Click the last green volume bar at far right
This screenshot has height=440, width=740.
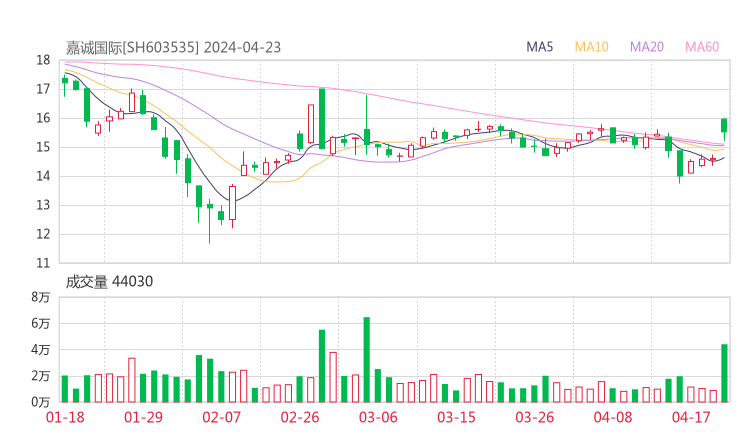point(724,373)
